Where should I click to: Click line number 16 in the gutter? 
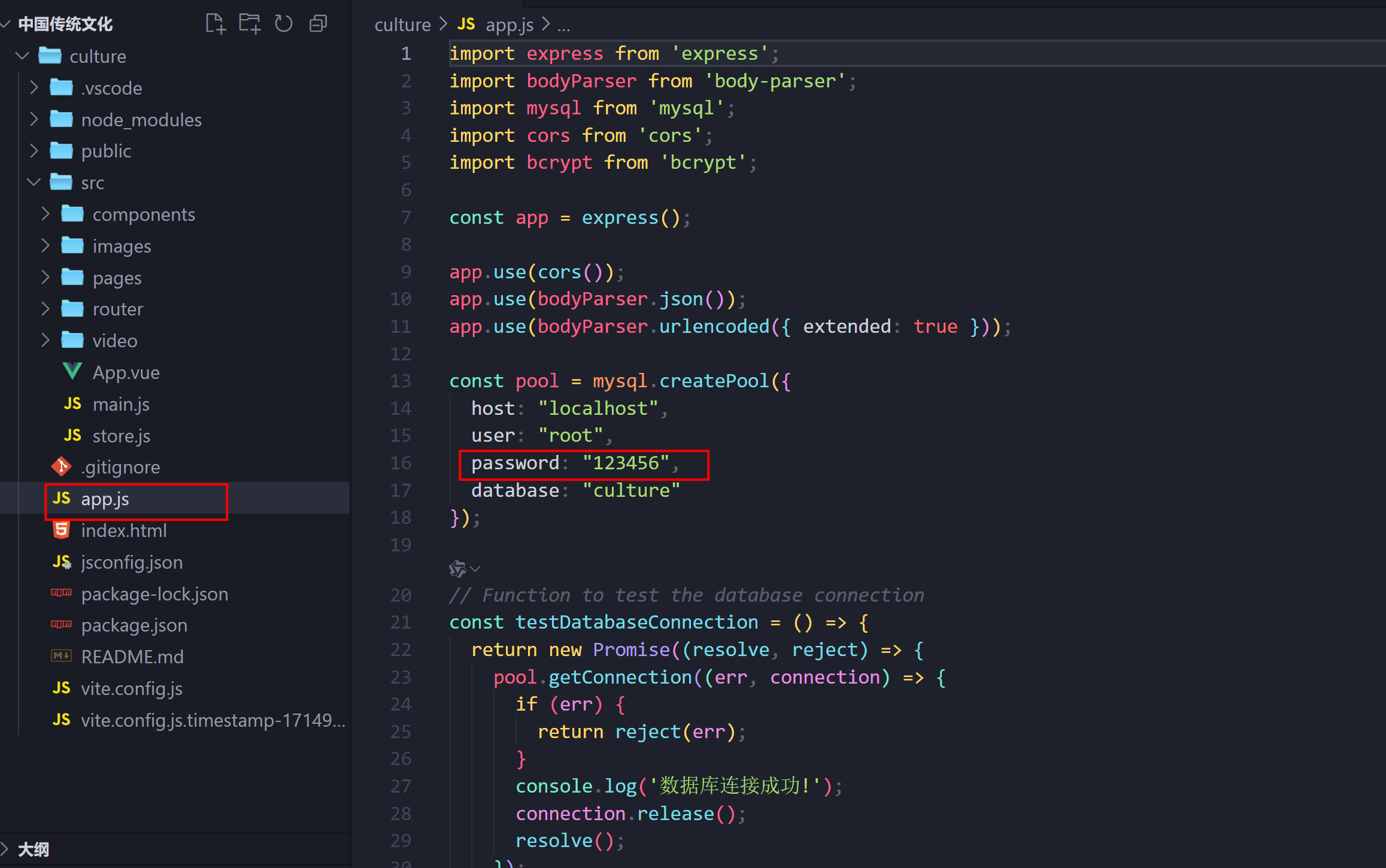pyautogui.click(x=401, y=463)
